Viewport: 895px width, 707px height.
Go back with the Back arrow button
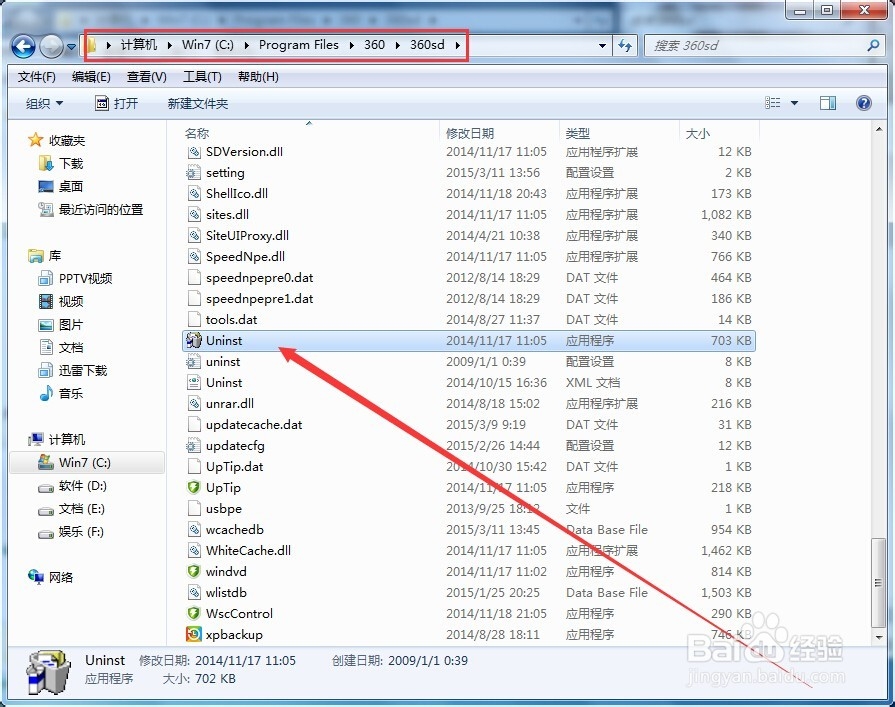23,46
